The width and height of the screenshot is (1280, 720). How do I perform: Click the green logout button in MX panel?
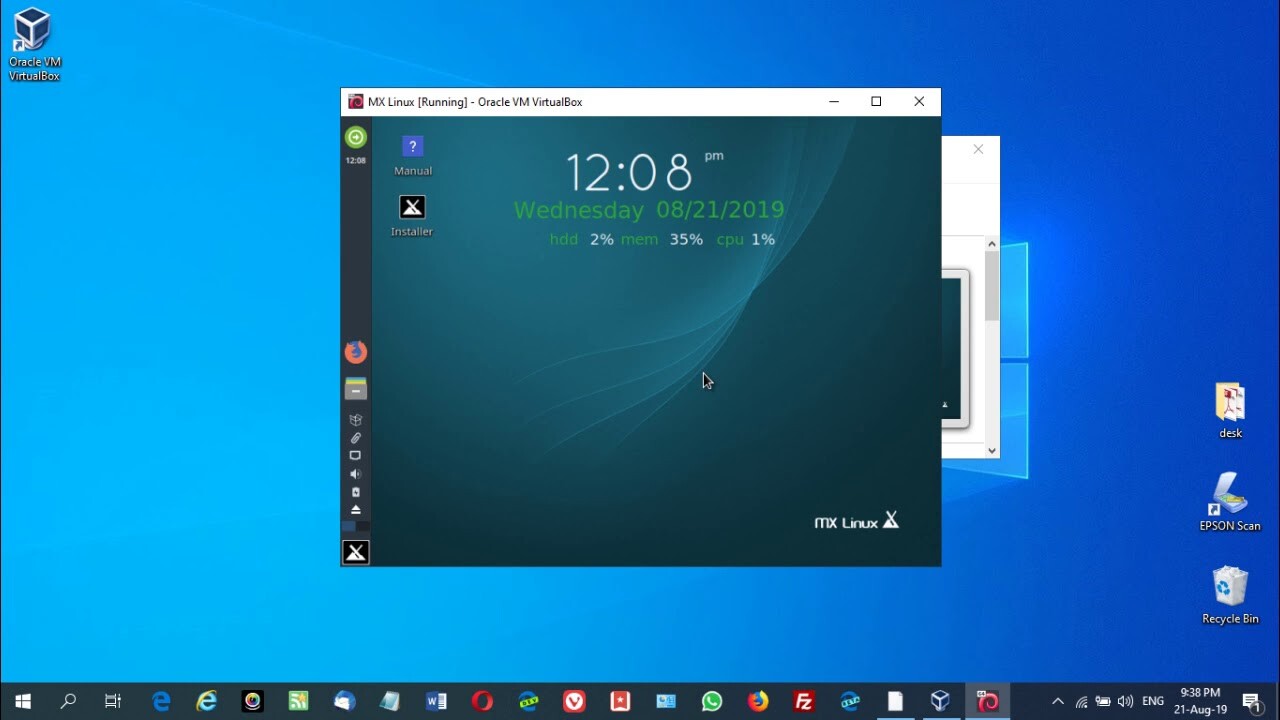356,137
